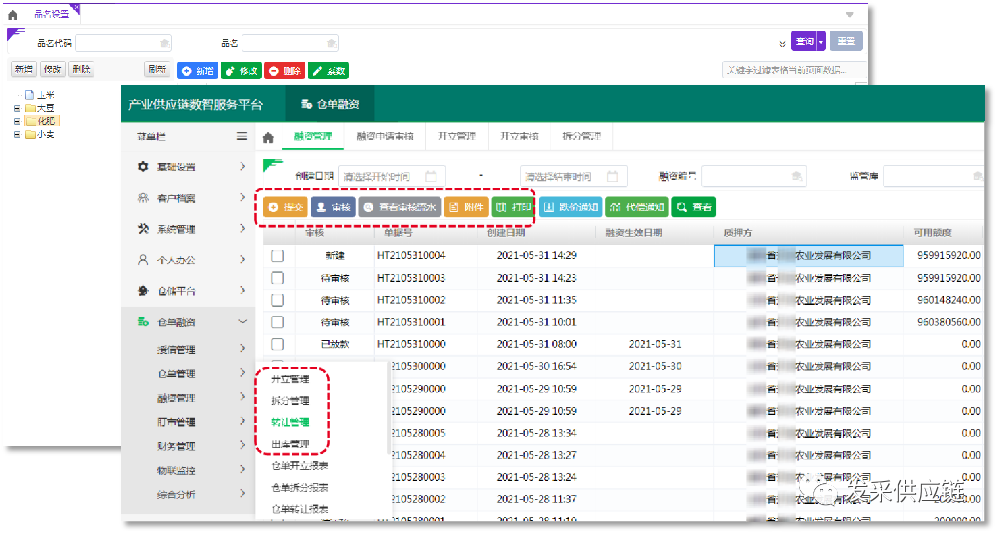Click the 重置 button in the back window
This screenshot has width=997, height=535.
846,41
